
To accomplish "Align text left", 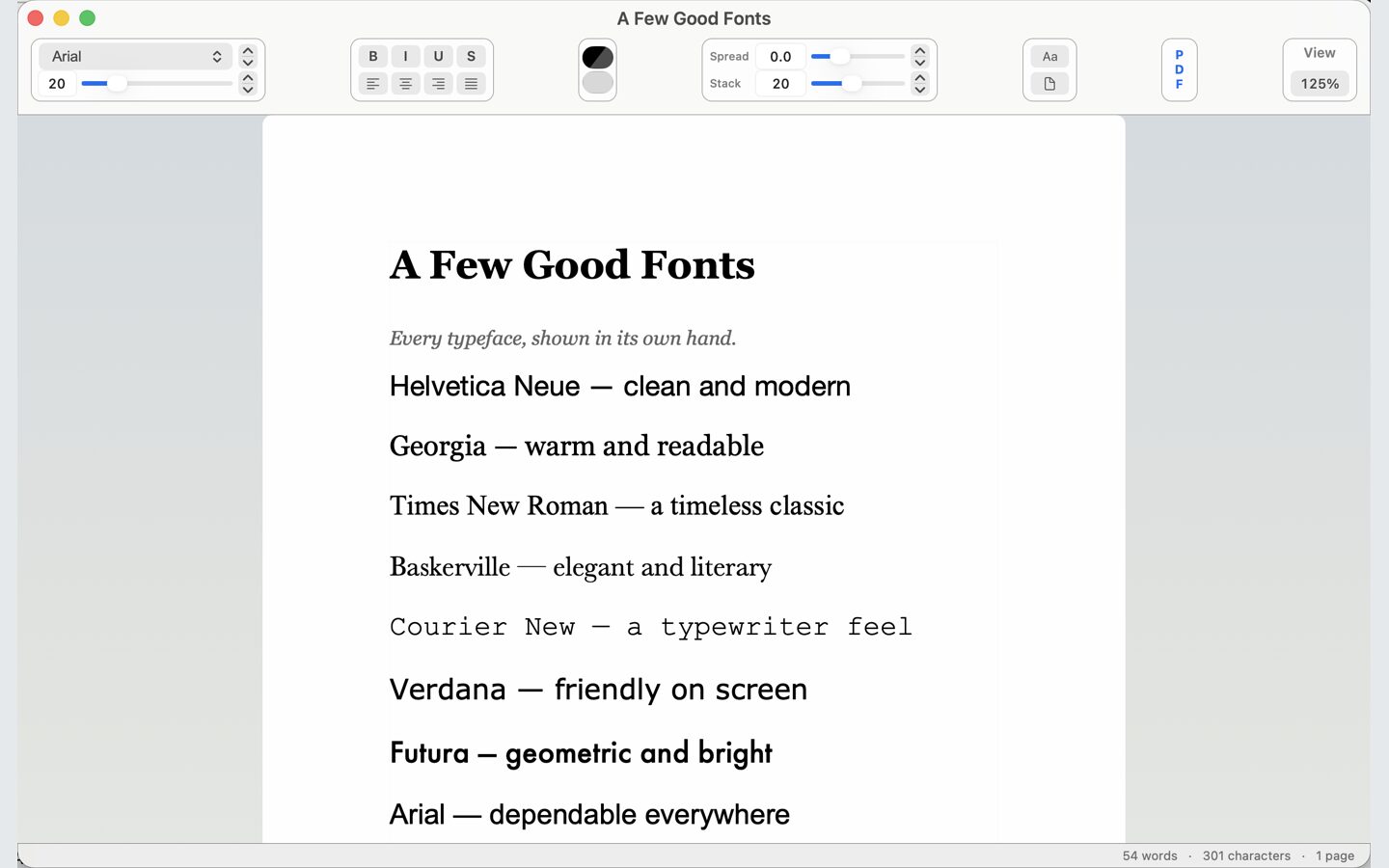I will tap(373, 84).
